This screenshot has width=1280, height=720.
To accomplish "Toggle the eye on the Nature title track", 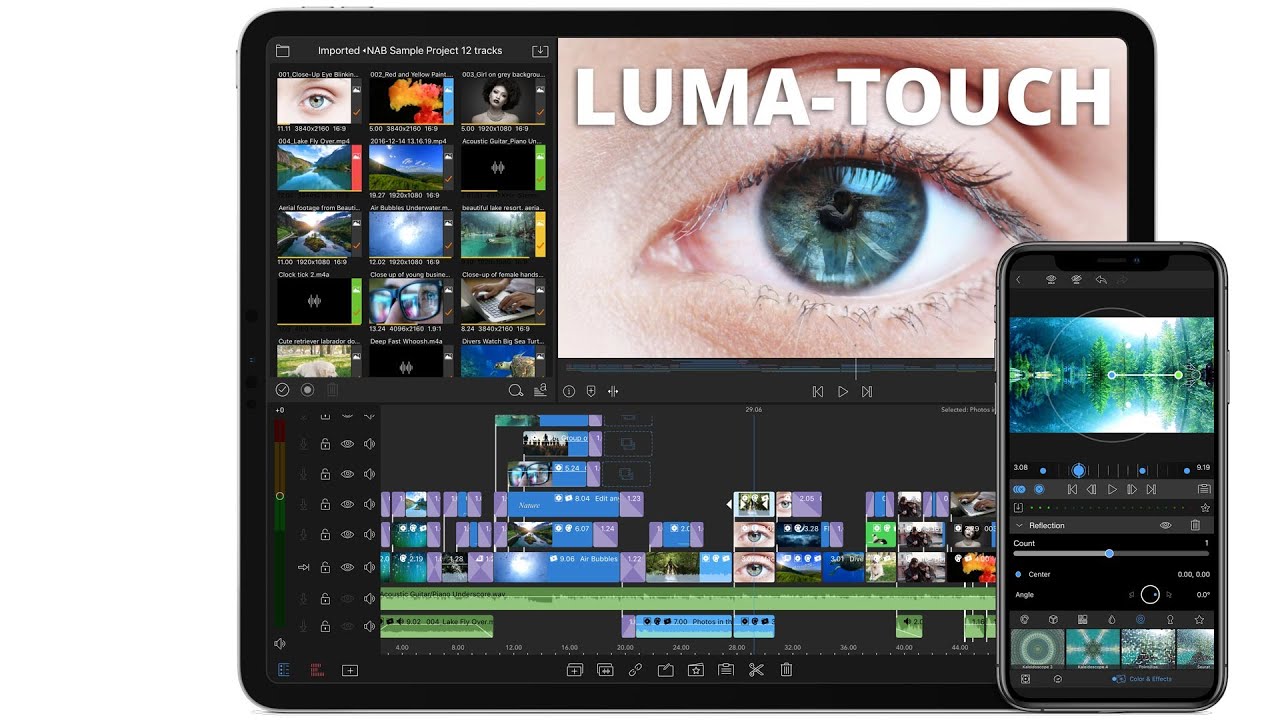I will pos(347,504).
